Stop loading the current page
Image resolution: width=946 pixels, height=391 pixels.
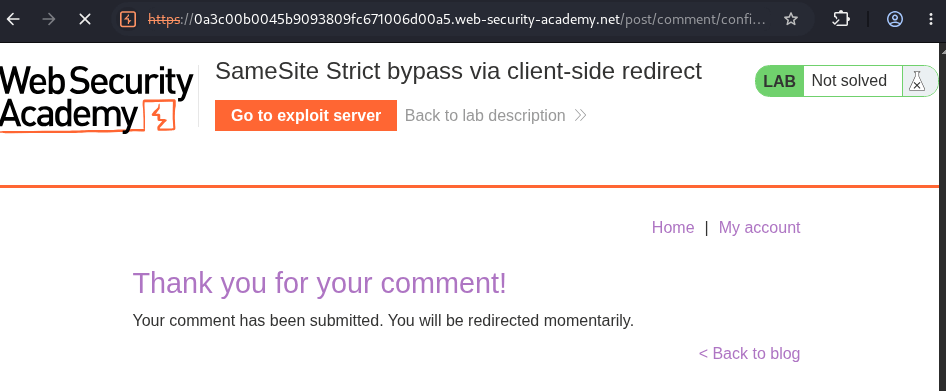click(x=84, y=19)
